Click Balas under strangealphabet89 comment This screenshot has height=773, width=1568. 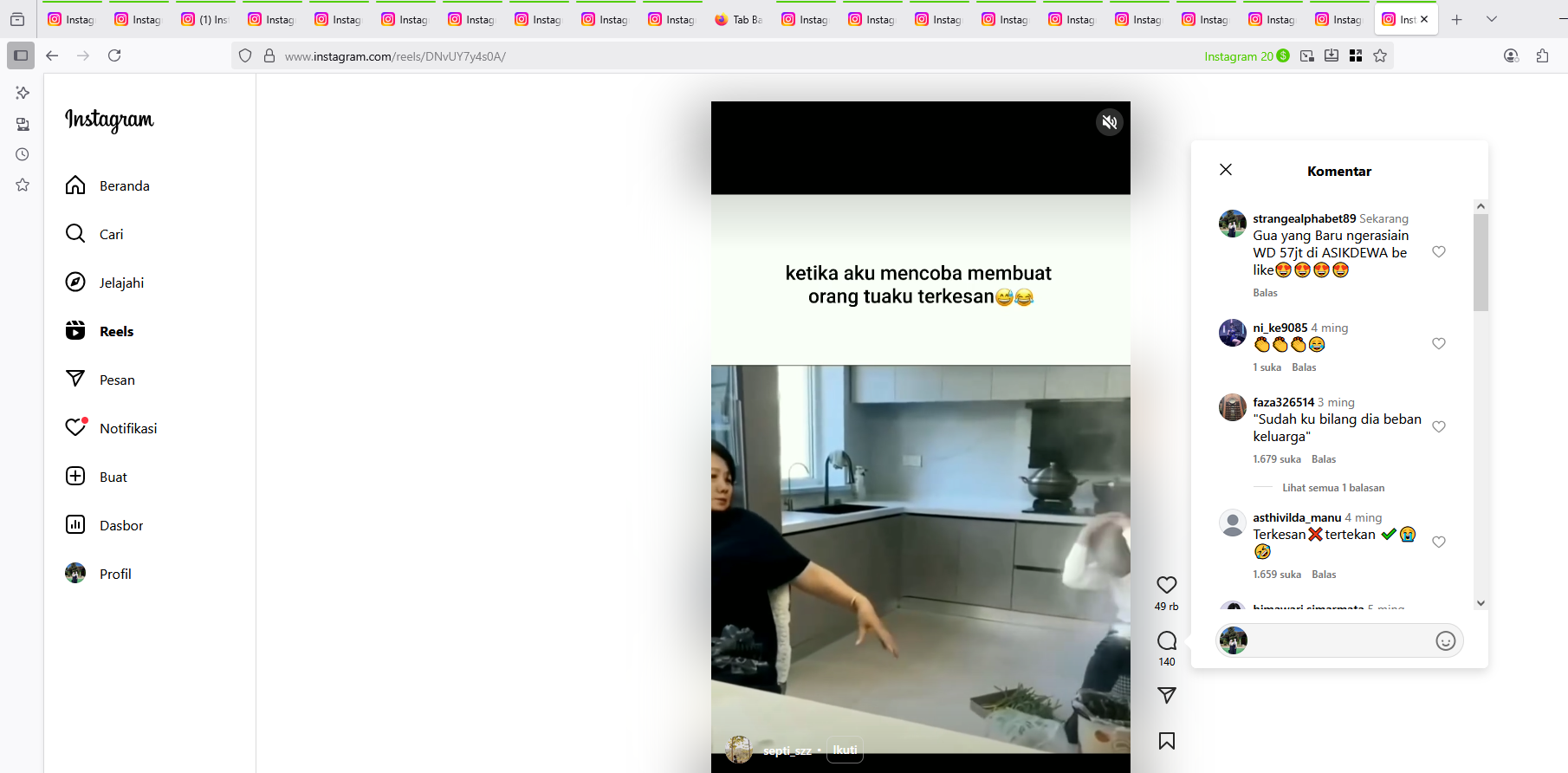1265,293
